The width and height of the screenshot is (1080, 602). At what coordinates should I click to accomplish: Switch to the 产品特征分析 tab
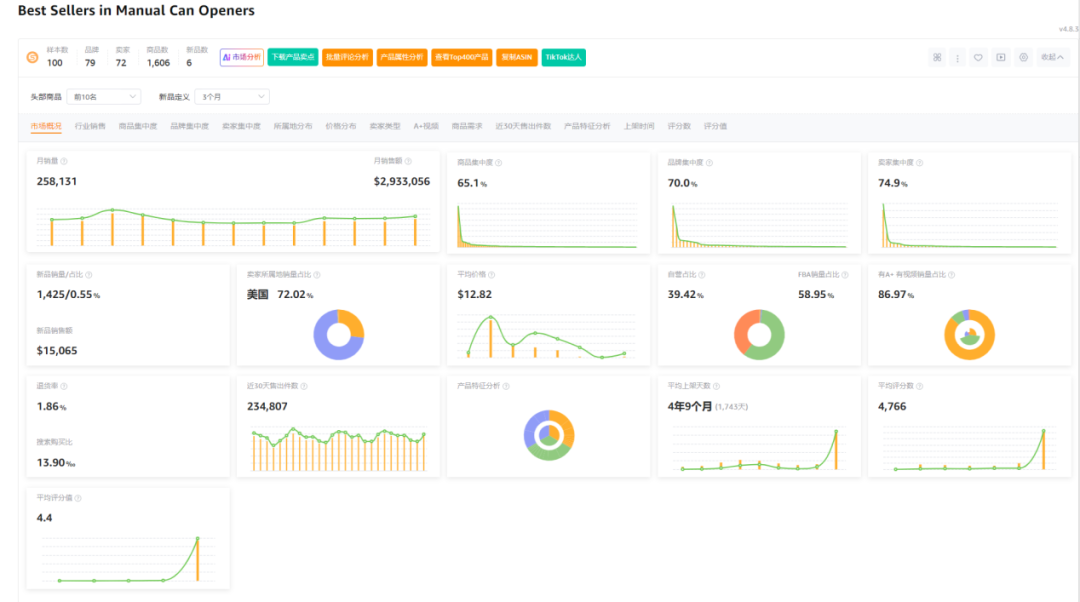point(587,126)
